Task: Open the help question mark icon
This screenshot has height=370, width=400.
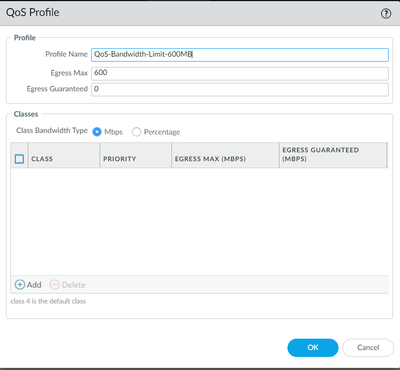Action: (x=386, y=14)
